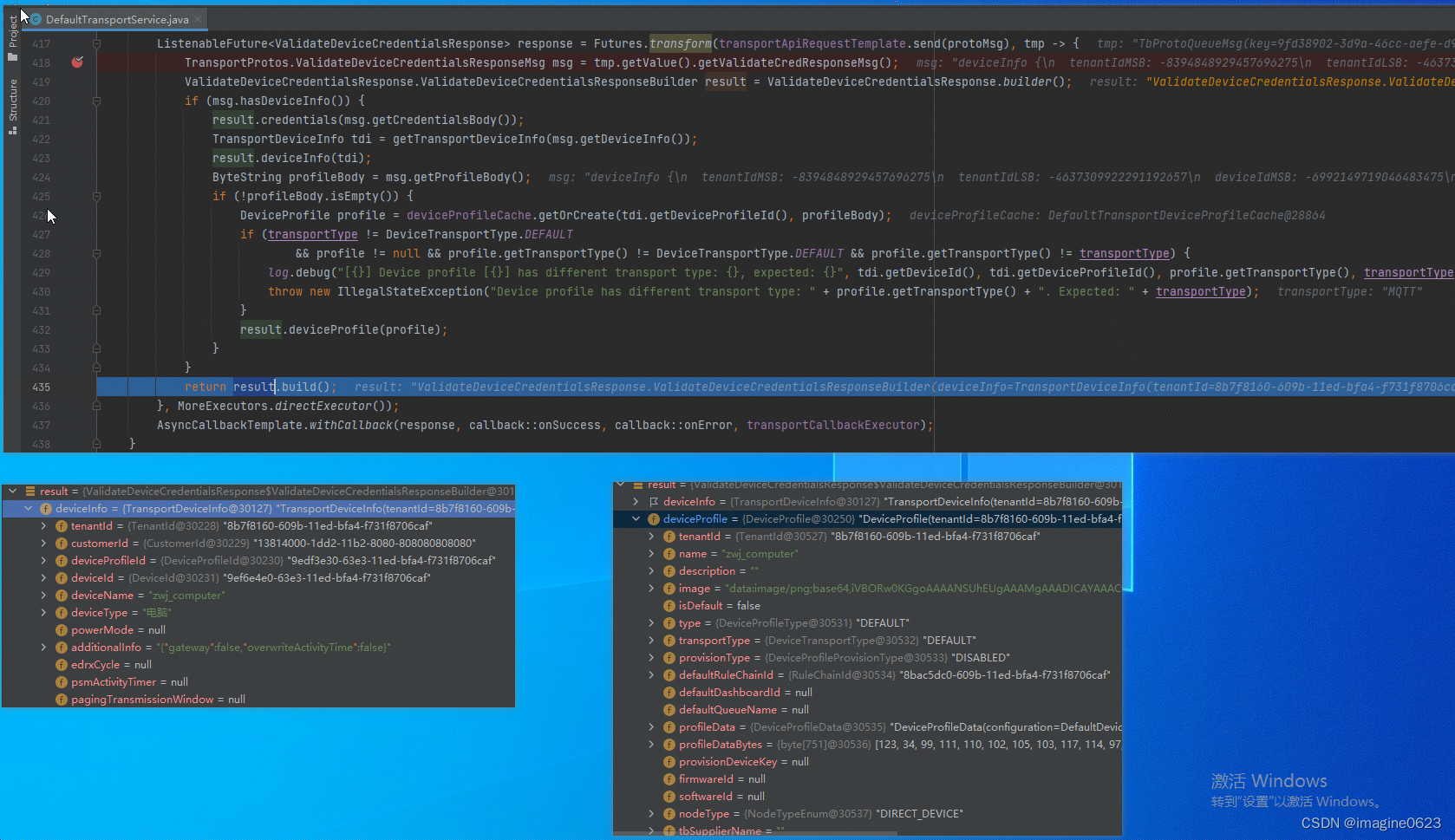The height and width of the screenshot is (840, 1455).
Task: Click the field icon of profileDataBytes
Action: click(x=669, y=745)
